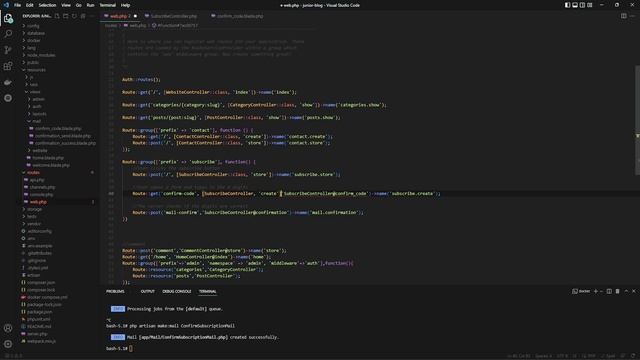Image resolution: width=640 pixels, height=360 pixels.
Task: Open editor More Actions ellipsis
Action: point(633,16)
